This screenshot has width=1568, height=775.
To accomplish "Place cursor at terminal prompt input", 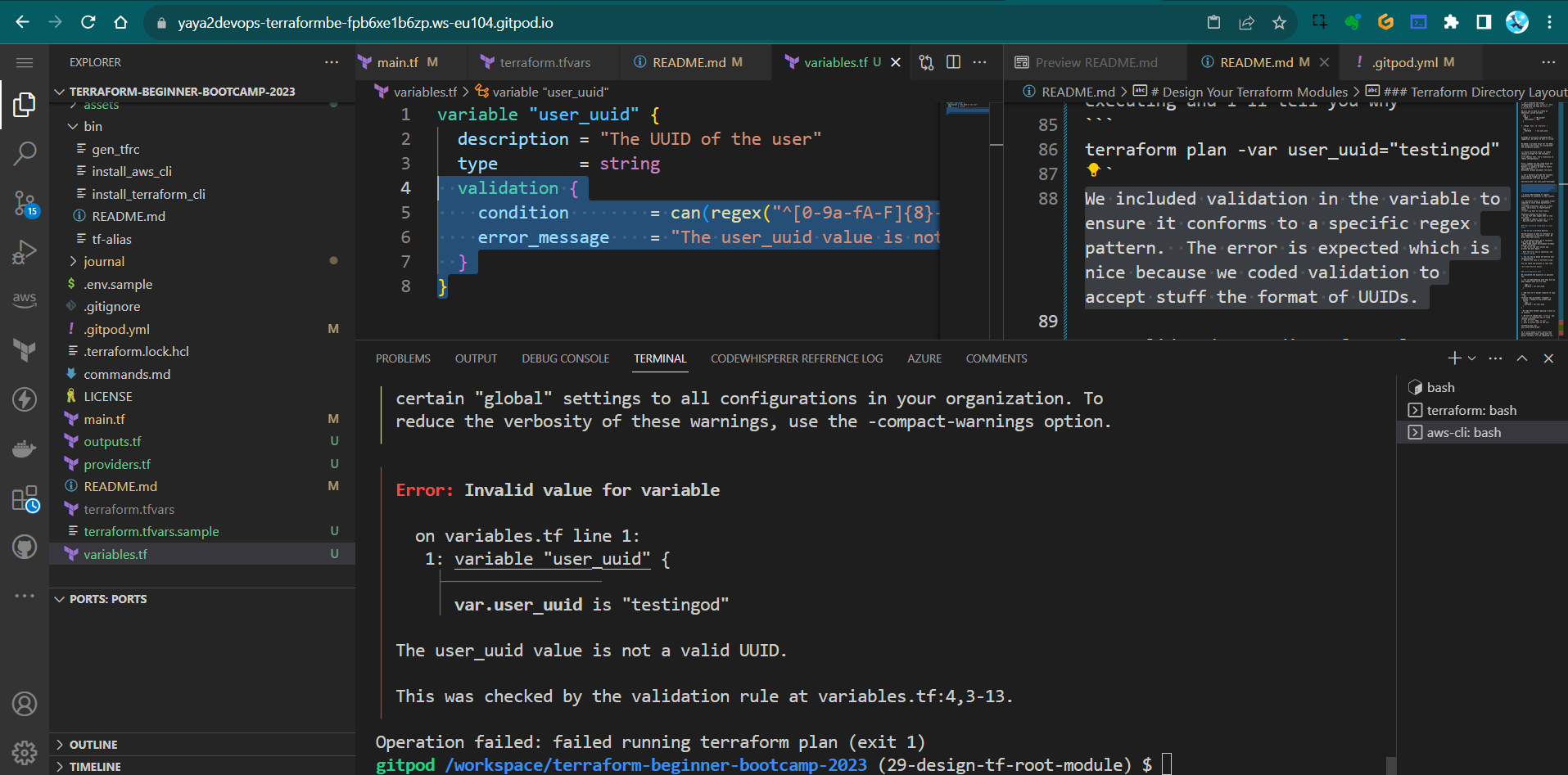I will [x=1167, y=764].
